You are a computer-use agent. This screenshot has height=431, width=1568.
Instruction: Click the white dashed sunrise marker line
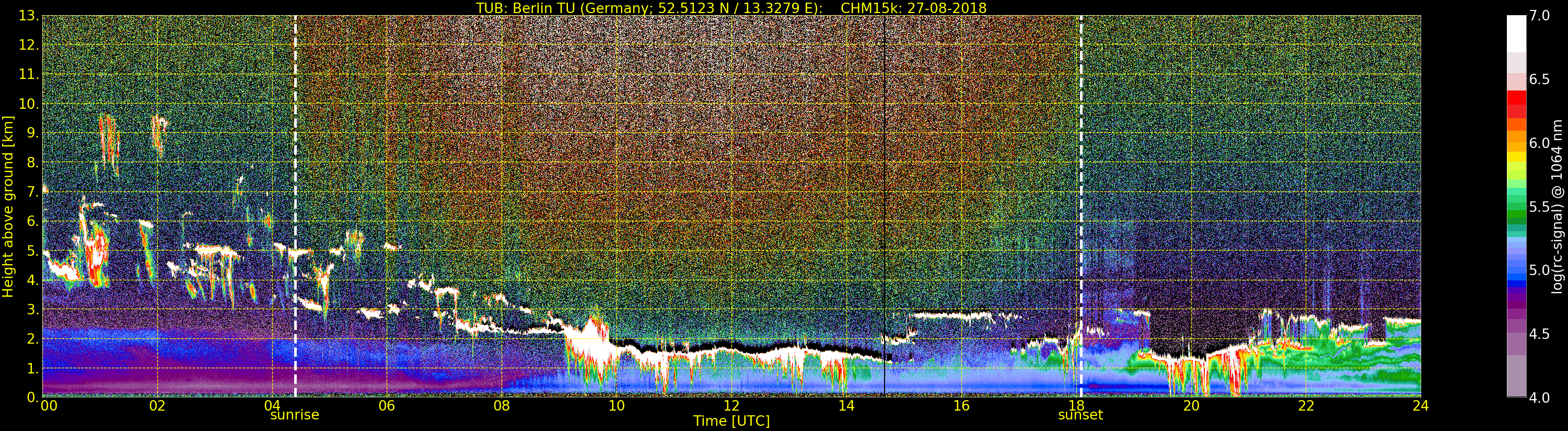295,206
